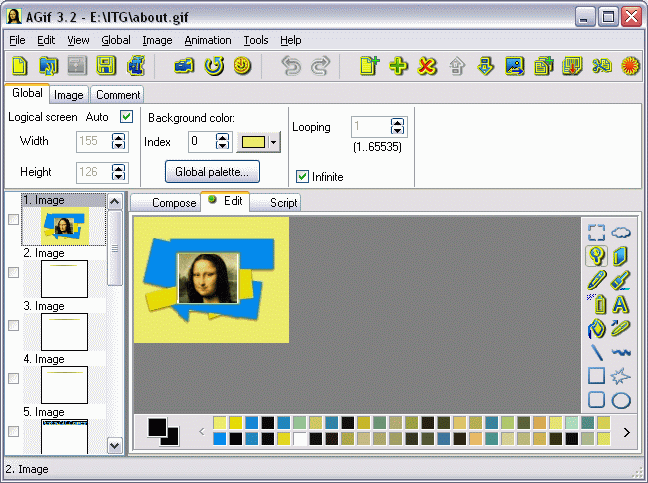Pick the ellipse shape tool

621,400
